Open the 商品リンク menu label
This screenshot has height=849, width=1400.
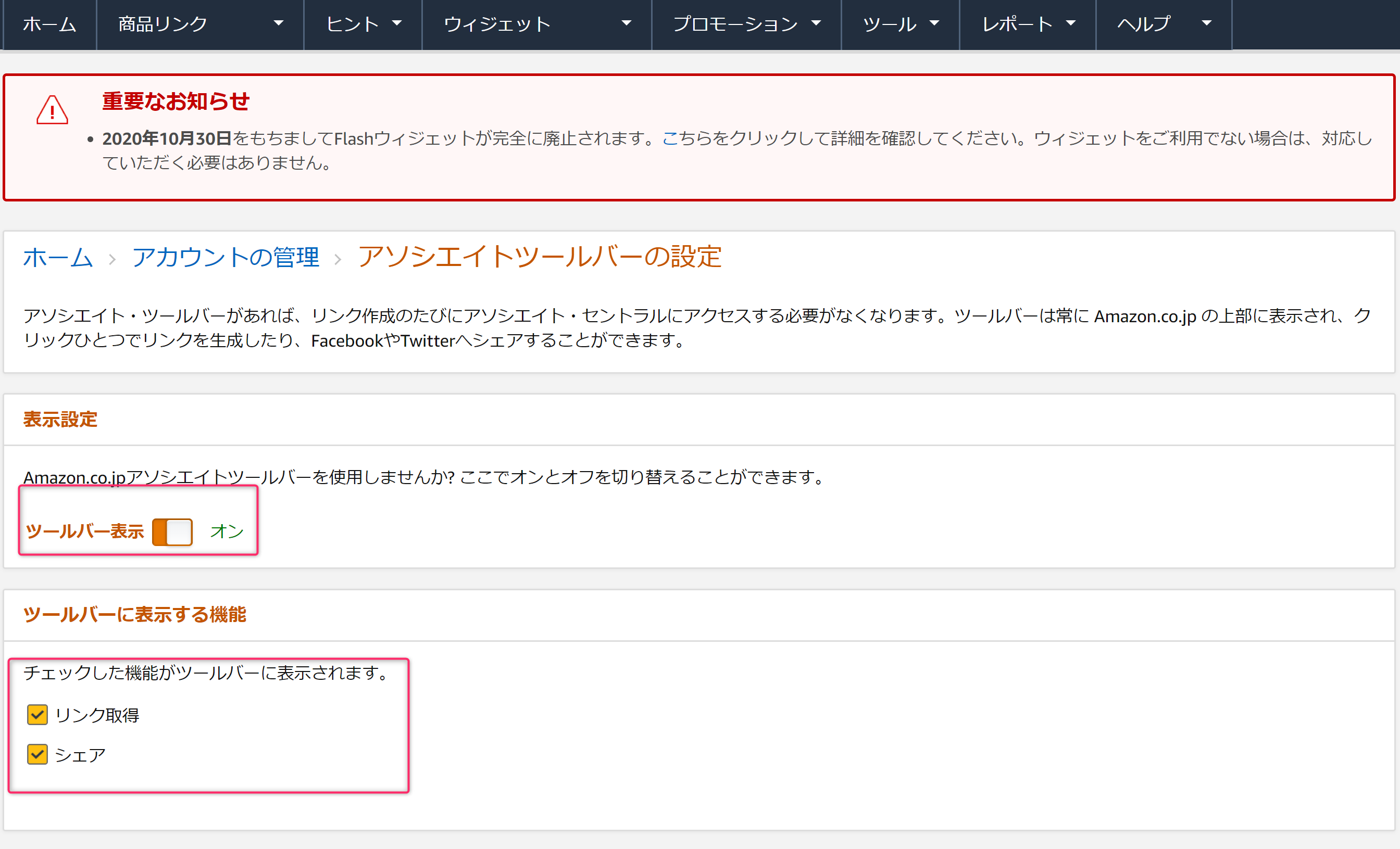(162, 24)
